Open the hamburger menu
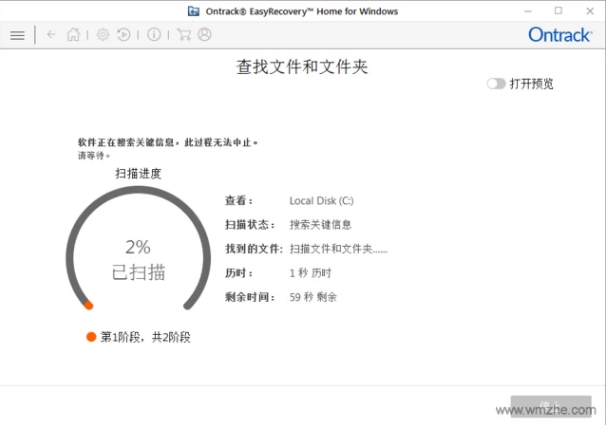 pos(17,35)
